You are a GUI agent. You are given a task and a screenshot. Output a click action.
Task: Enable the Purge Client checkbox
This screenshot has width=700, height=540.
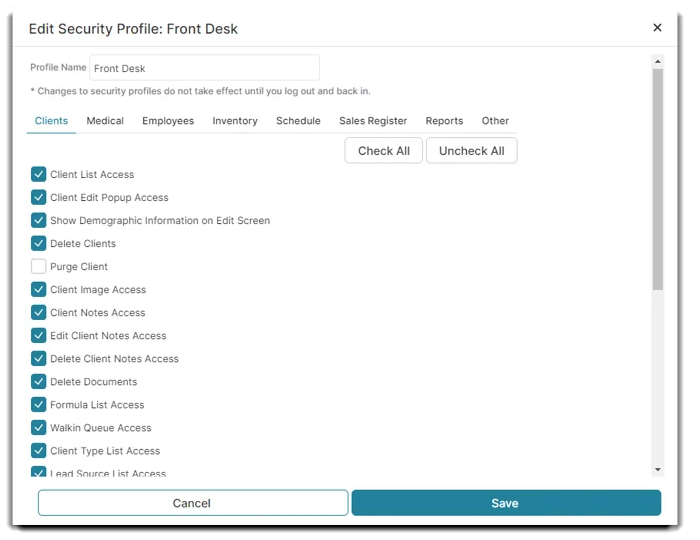(x=39, y=267)
